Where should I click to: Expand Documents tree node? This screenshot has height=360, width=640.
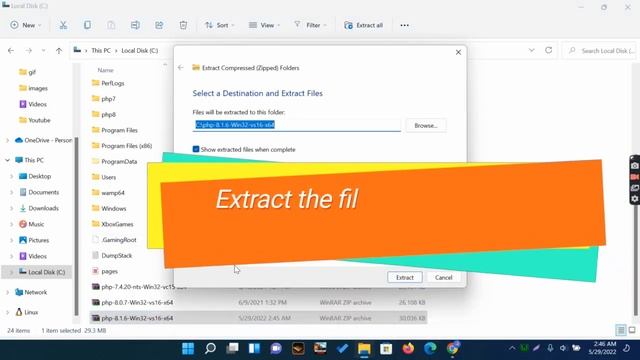click(x=11, y=192)
